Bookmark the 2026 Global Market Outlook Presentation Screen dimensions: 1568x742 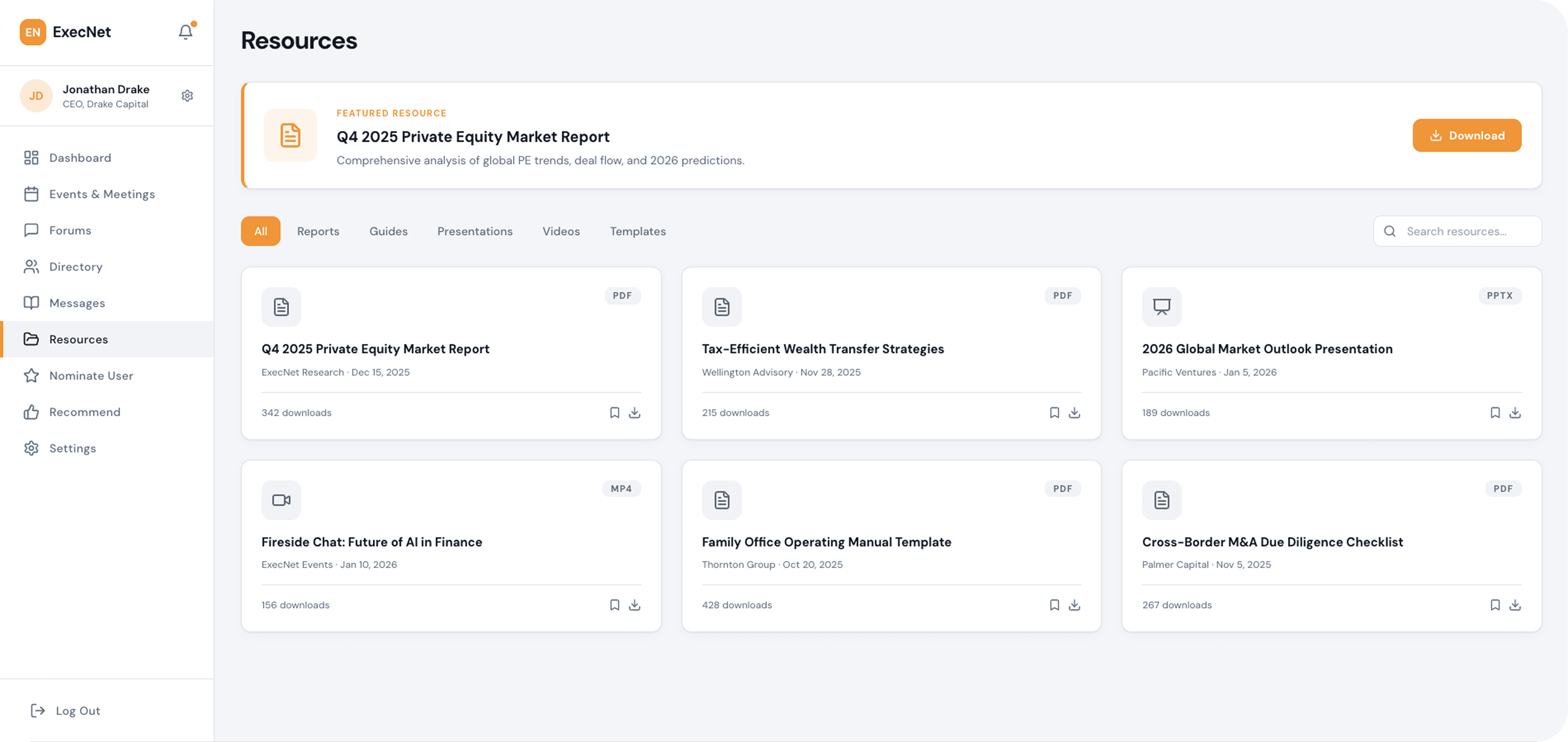pos(1494,413)
